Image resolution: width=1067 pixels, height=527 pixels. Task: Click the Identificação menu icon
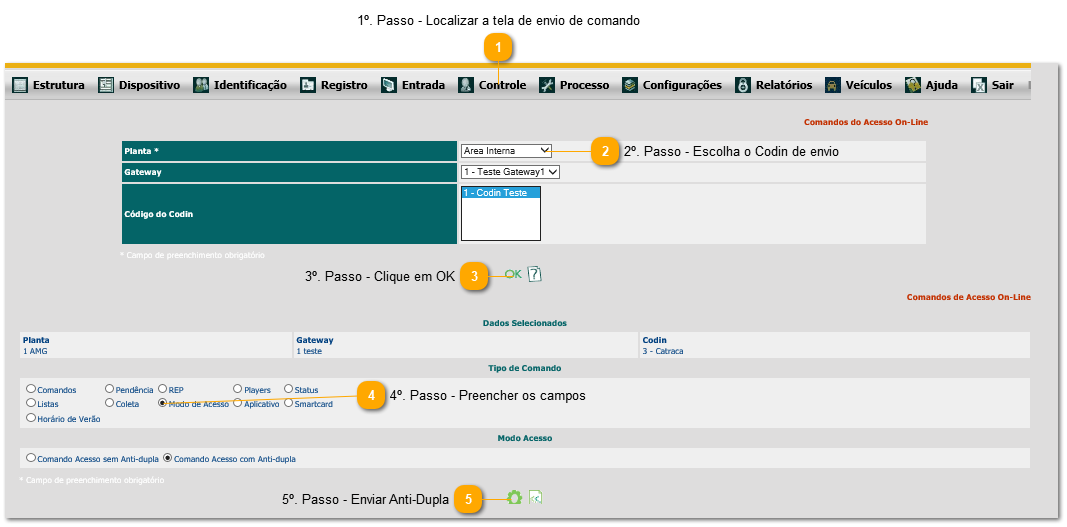pos(201,85)
